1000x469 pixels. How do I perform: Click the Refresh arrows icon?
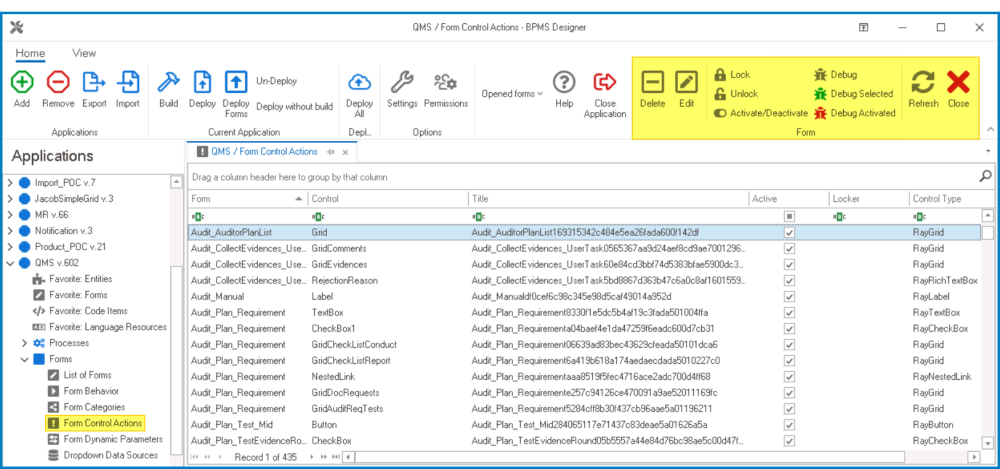click(x=923, y=82)
